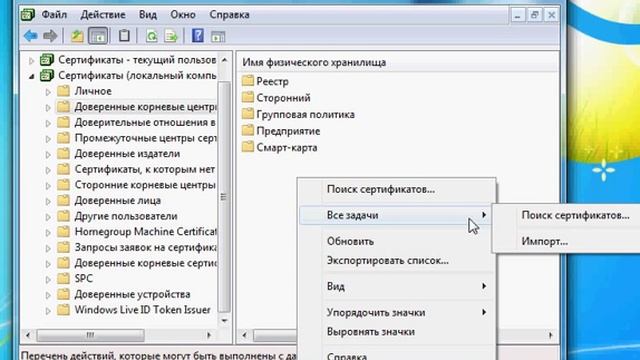640x360 pixels.
Task: Open the Смарт-карта folder icon
Action: click(x=247, y=147)
